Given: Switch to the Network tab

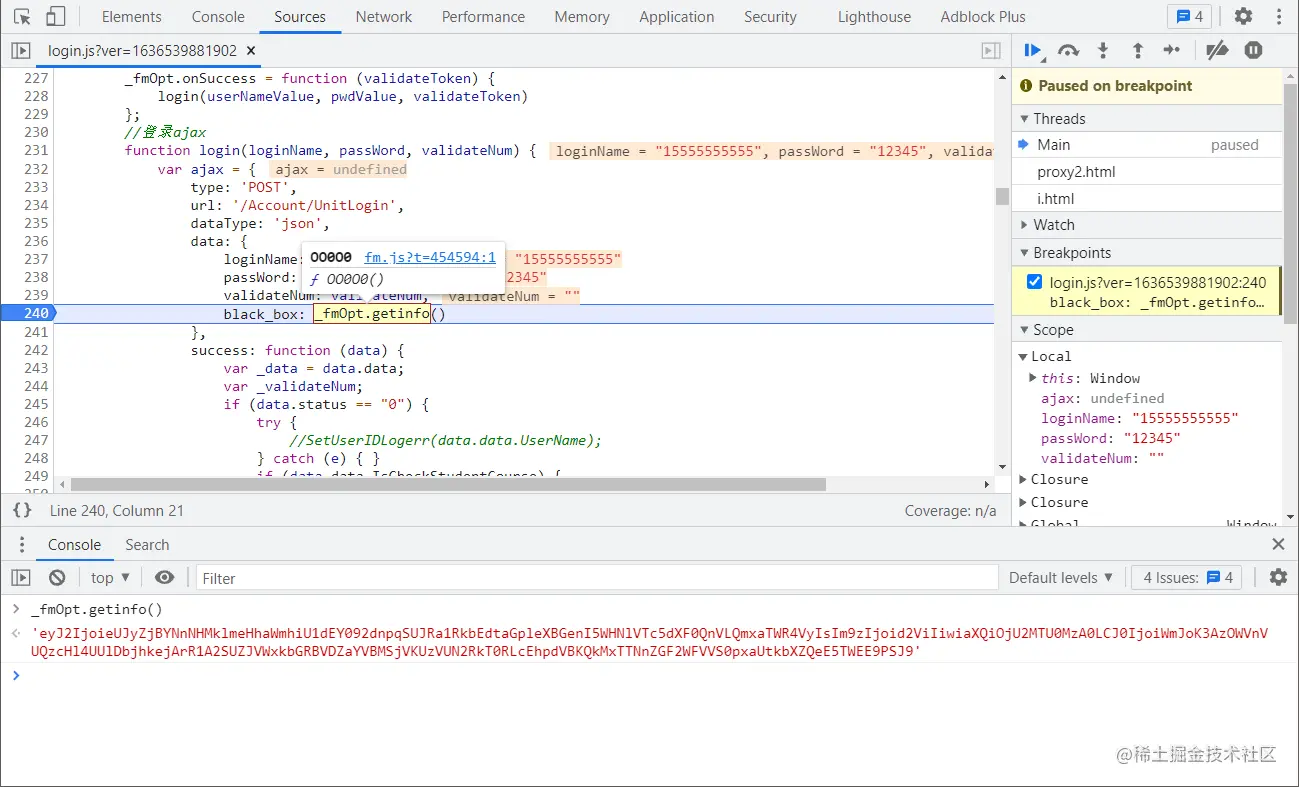Looking at the screenshot, I should 384,17.
